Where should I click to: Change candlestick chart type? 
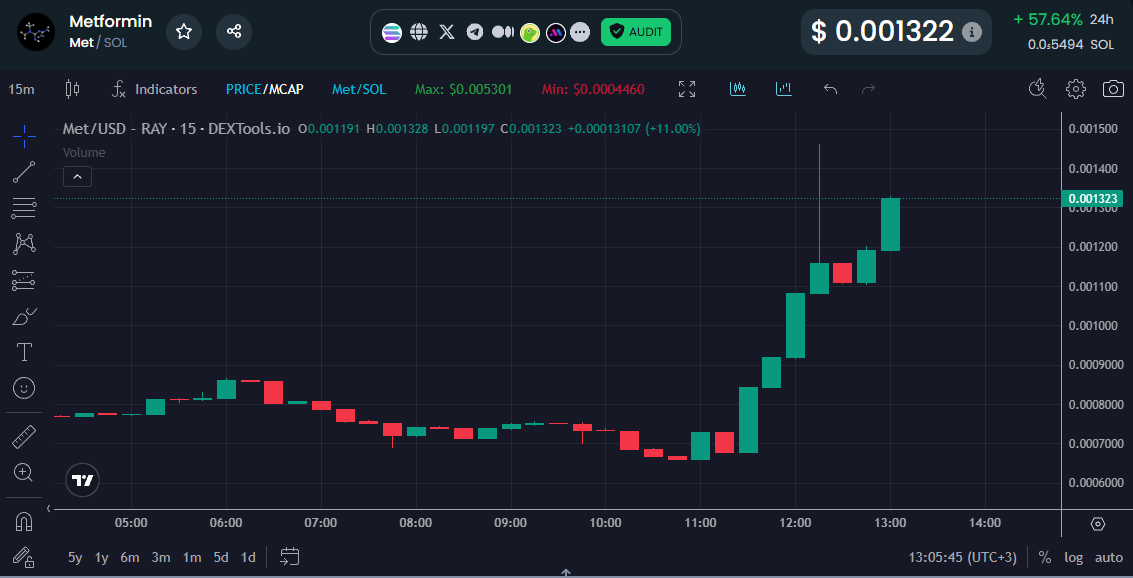[72, 89]
